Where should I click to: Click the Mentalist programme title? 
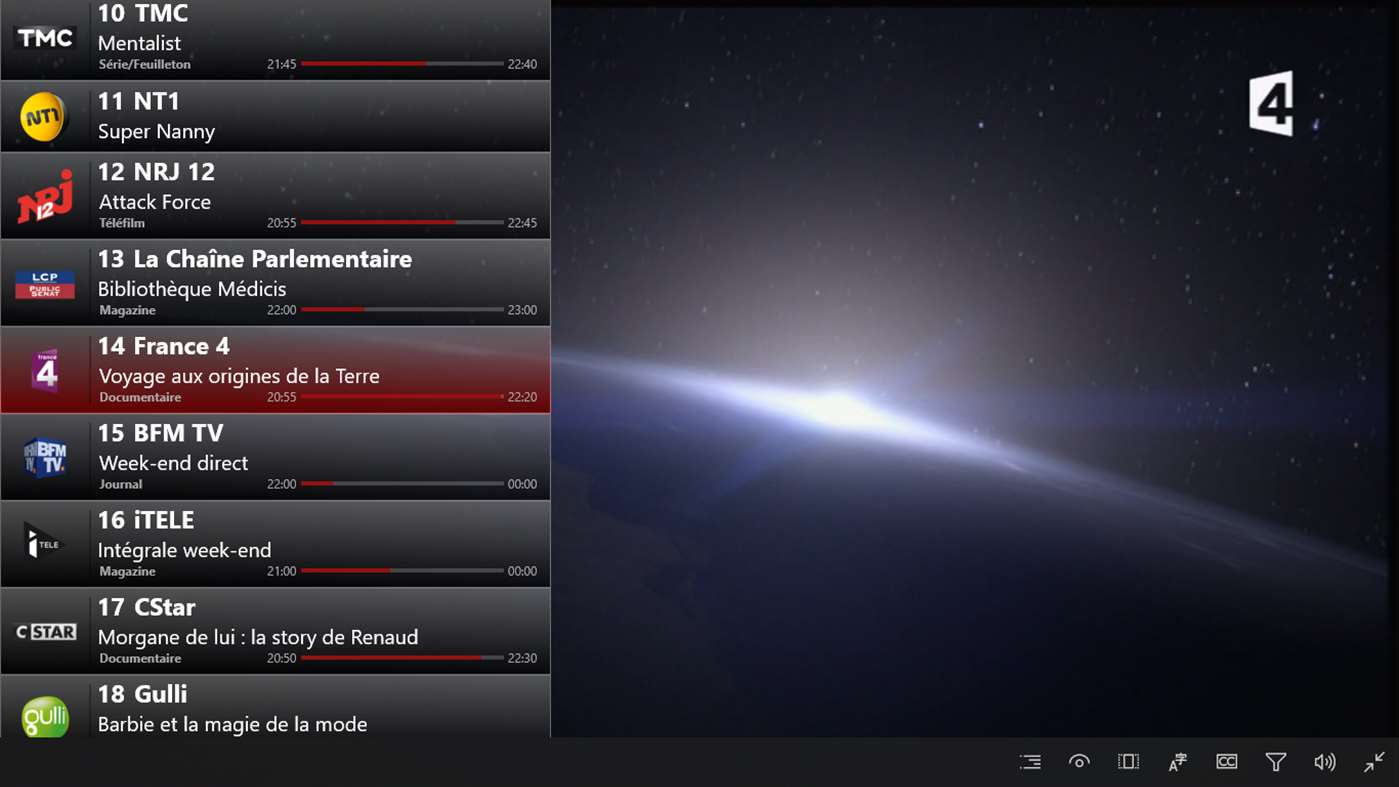coord(139,43)
